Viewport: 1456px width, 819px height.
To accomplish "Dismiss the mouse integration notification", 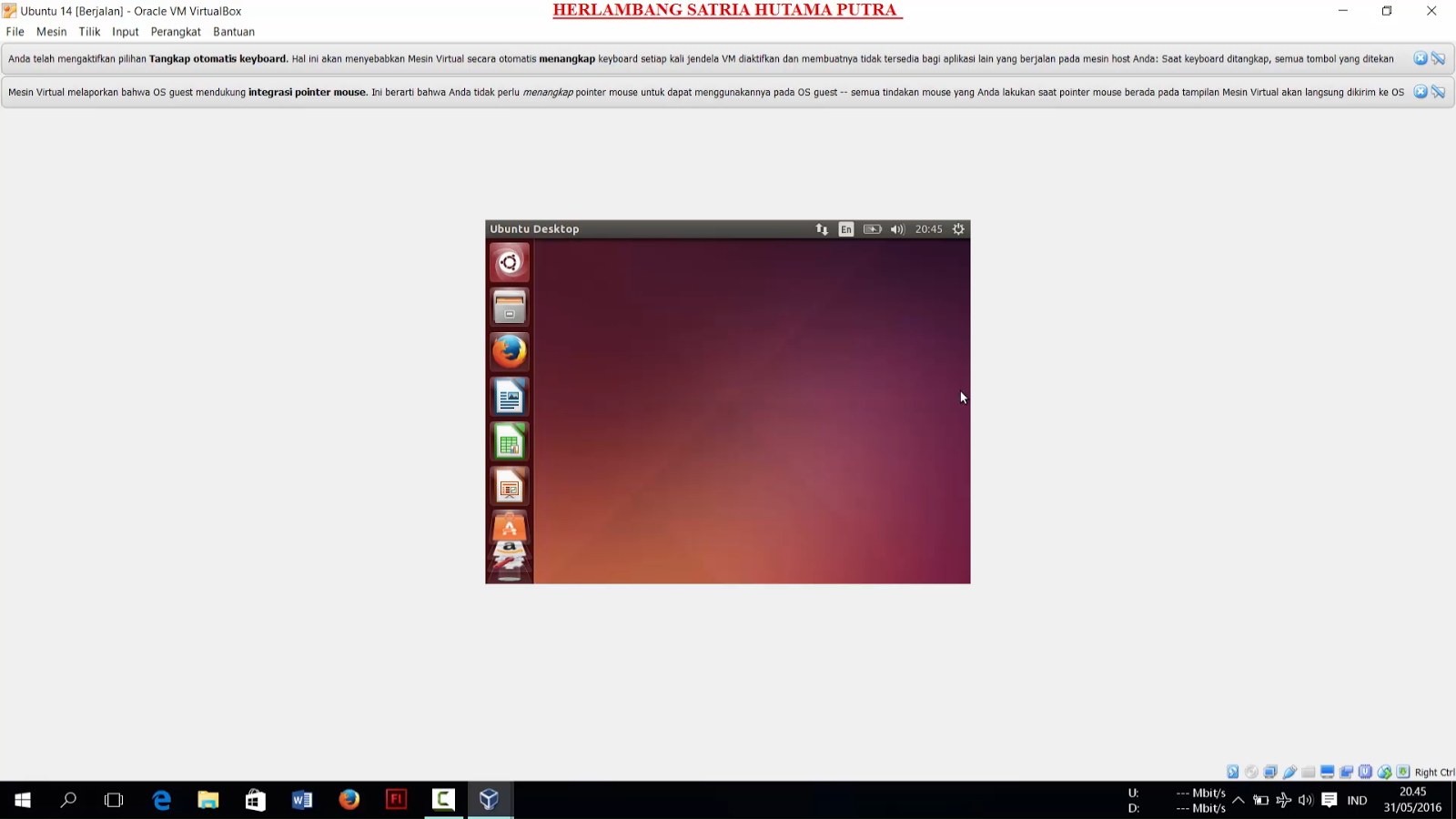I will point(1421,92).
